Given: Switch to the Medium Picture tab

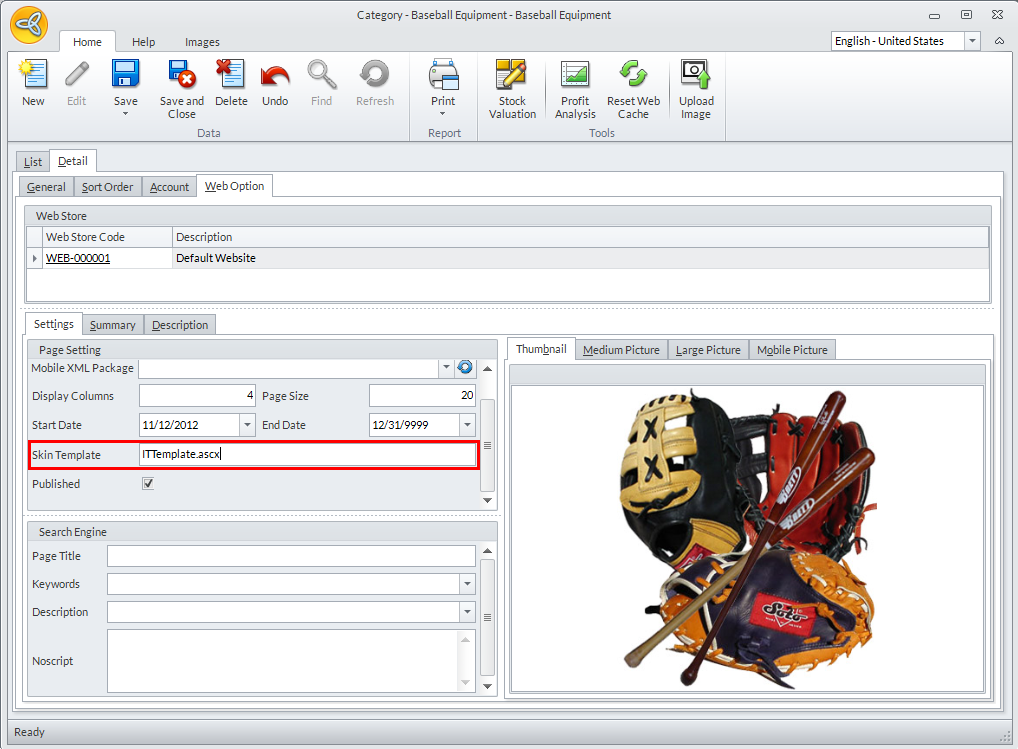Looking at the screenshot, I should click(x=621, y=350).
